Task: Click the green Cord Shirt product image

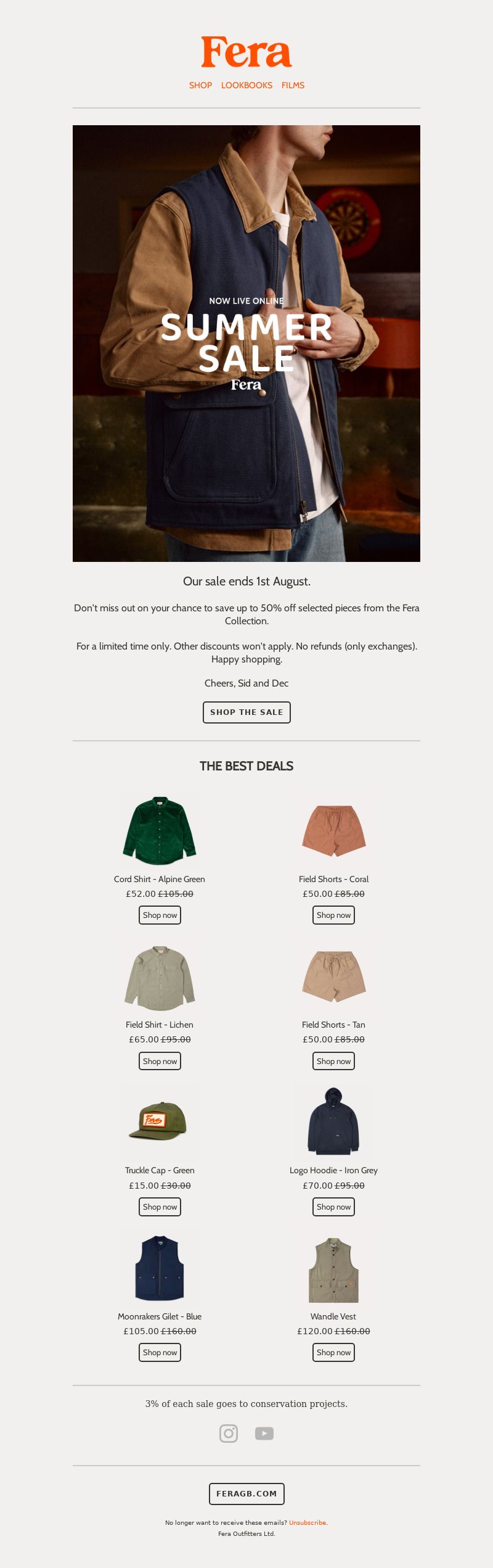Action: [x=160, y=830]
